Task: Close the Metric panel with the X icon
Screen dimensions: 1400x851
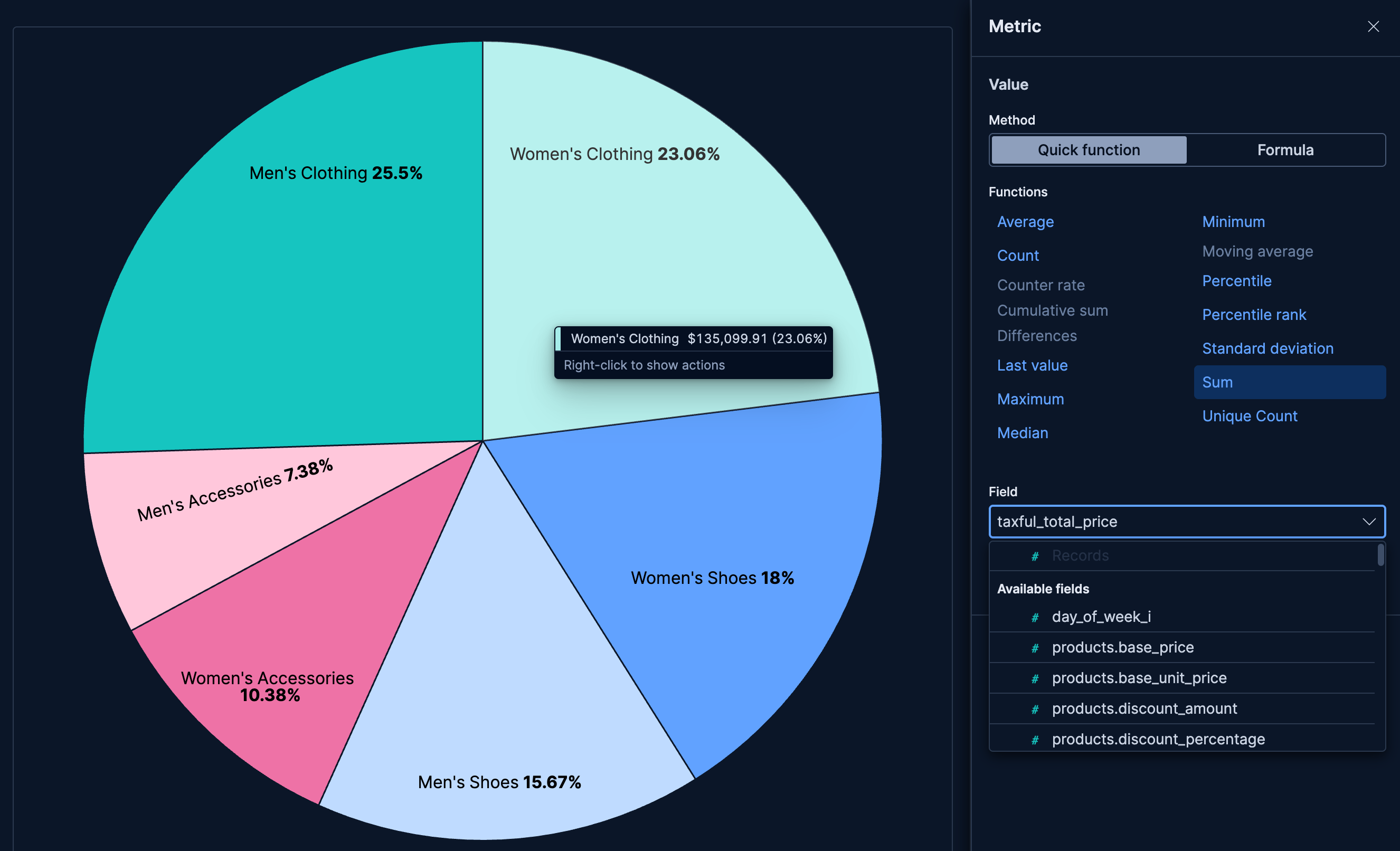Action: (1373, 26)
